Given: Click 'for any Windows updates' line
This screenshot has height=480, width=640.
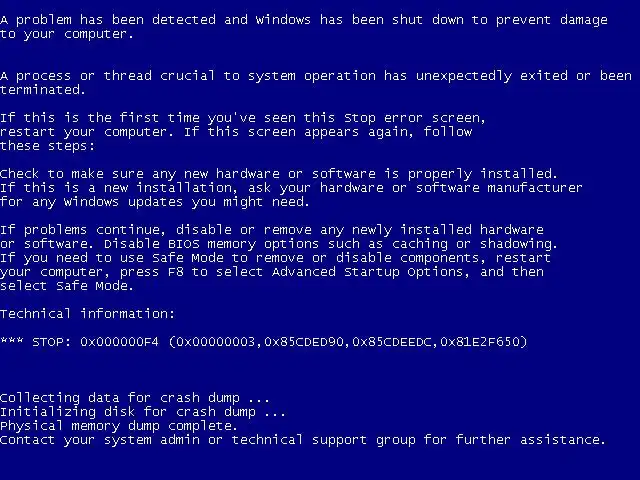Looking at the screenshot, I should 155,202.
